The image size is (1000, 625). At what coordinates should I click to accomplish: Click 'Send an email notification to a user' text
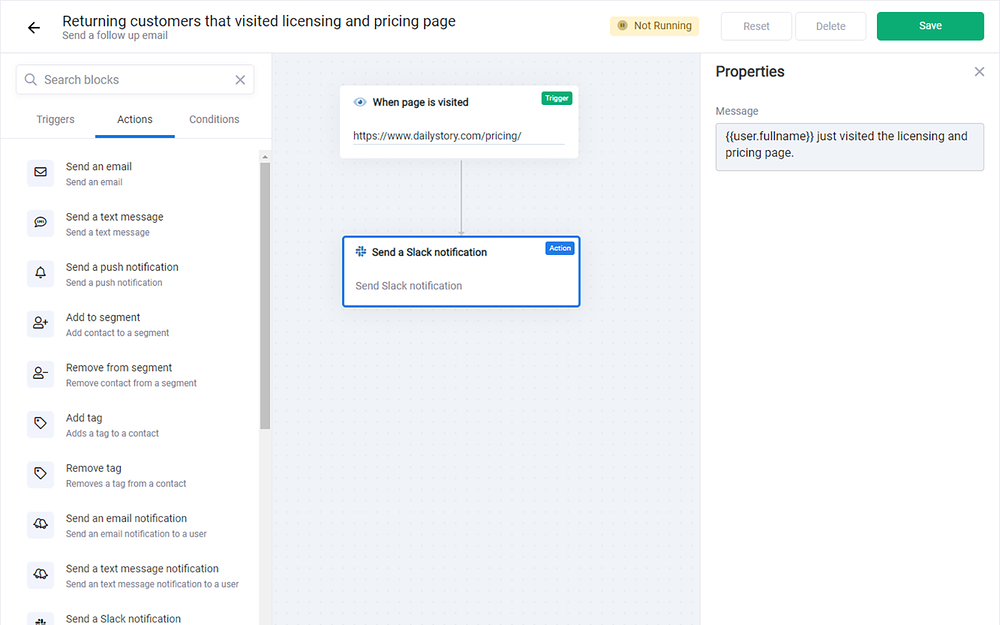pyautogui.click(x=136, y=534)
